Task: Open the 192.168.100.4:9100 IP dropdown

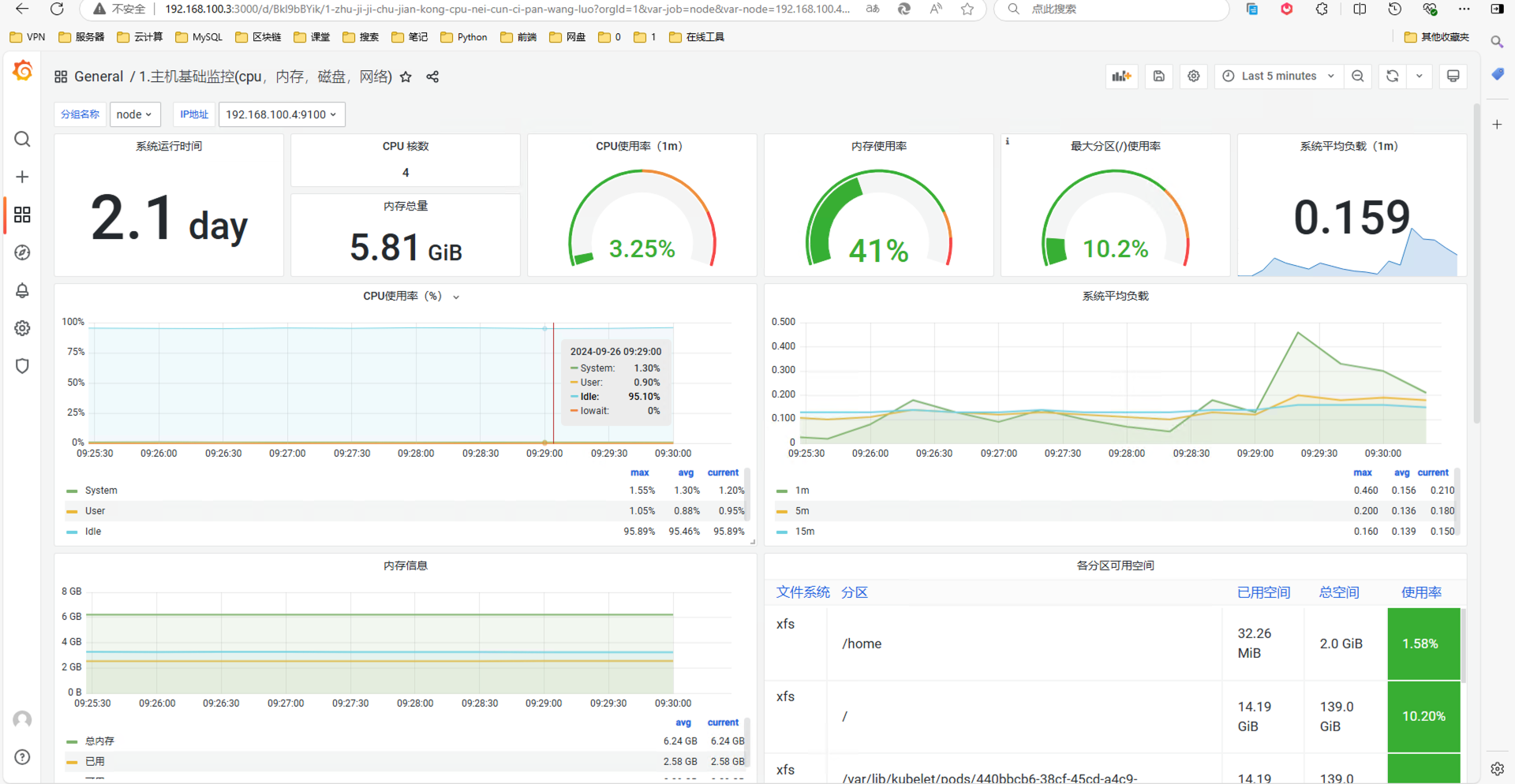Action: pyautogui.click(x=282, y=114)
